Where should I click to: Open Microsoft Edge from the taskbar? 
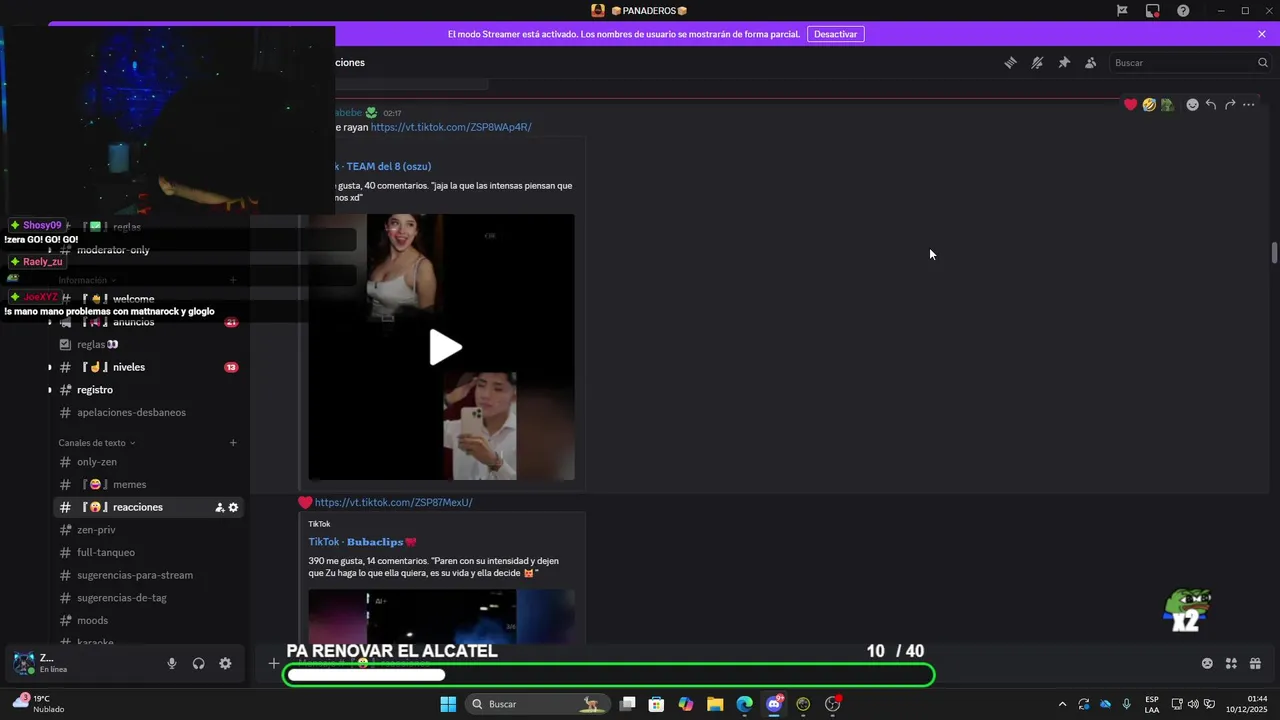(744, 704)
